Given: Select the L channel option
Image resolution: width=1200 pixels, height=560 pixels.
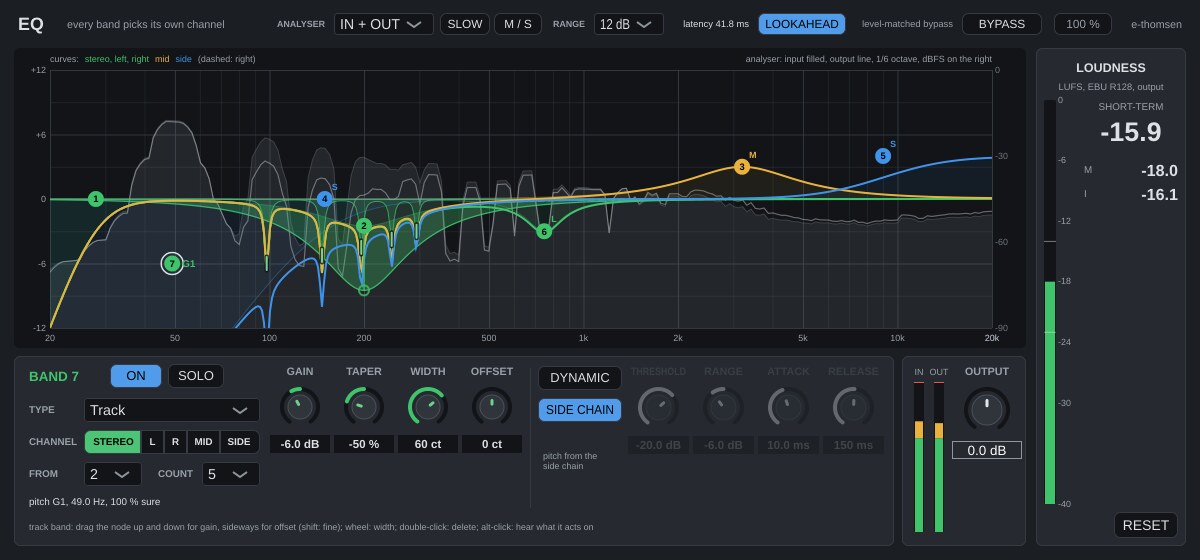Looking at the screenshot, I should click(x=152, y=442).
